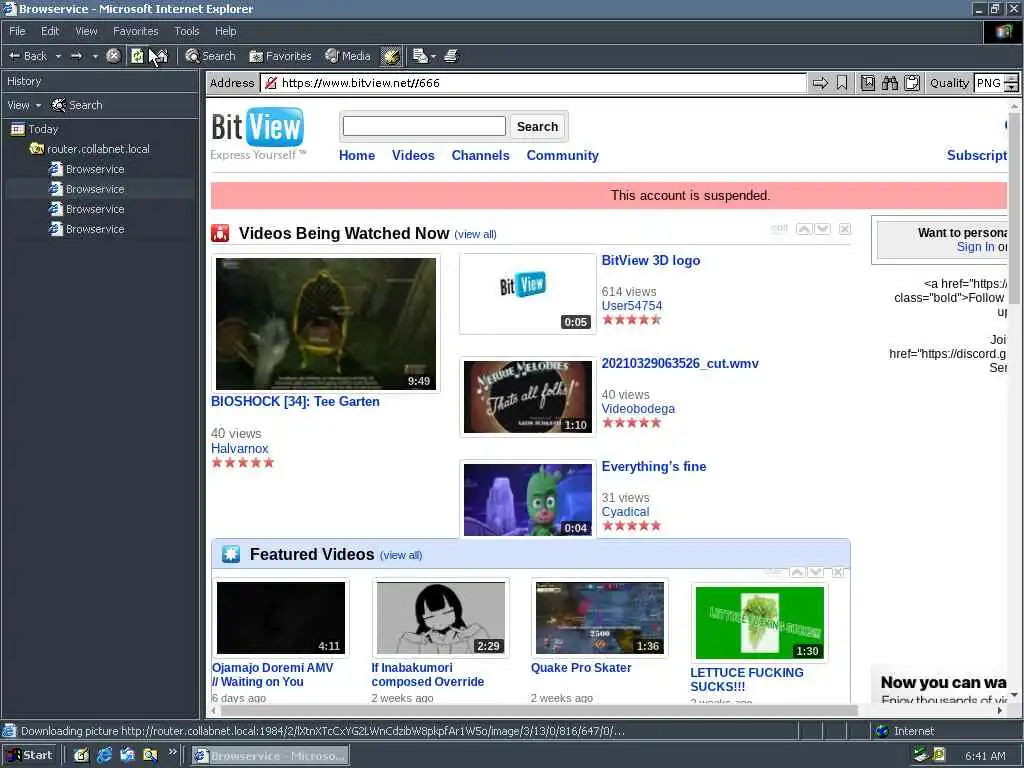1024x768 pixels.
Task: Open the Tools menu
Action: coord(187,31)
